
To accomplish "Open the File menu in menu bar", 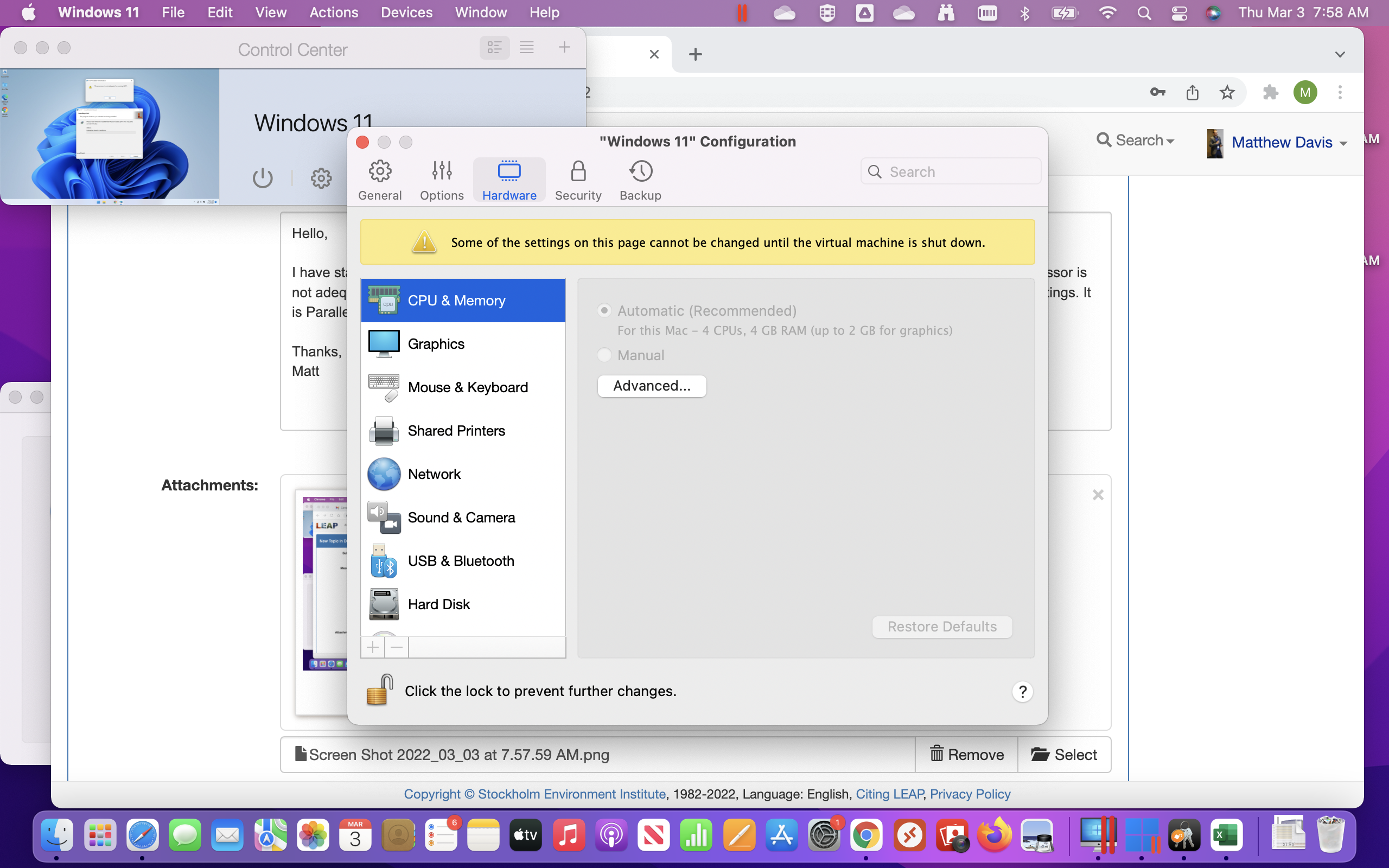I will 173,12.
